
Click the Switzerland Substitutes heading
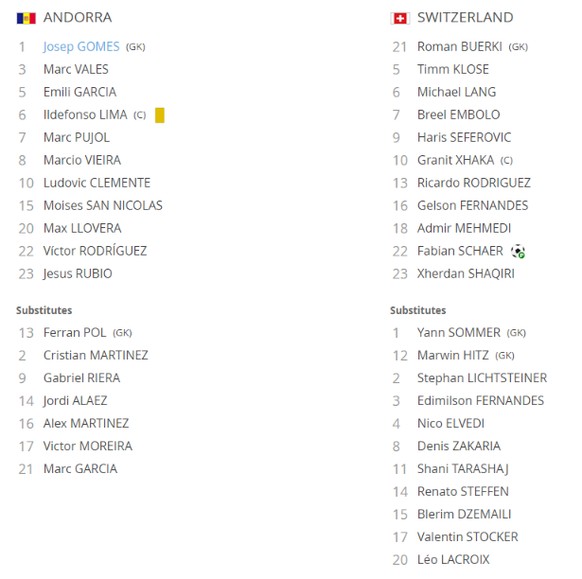pyautogui.click(x=418, y=310)
